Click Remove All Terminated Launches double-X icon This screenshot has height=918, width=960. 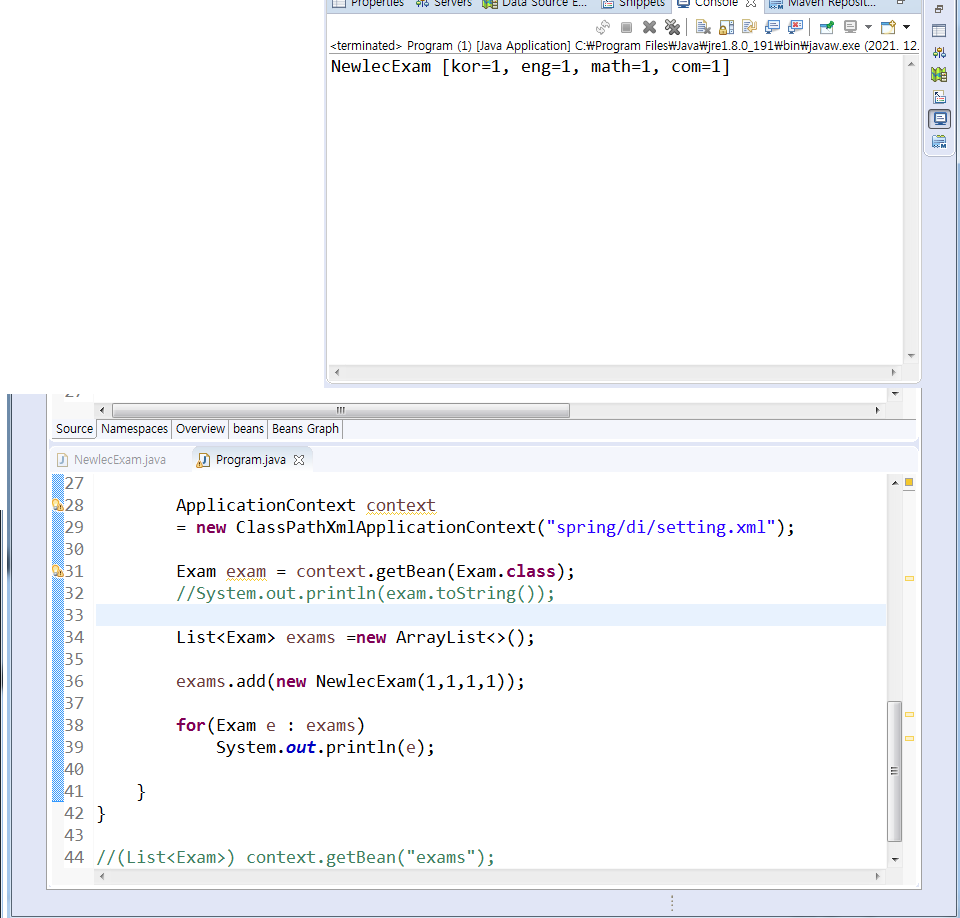672,27
